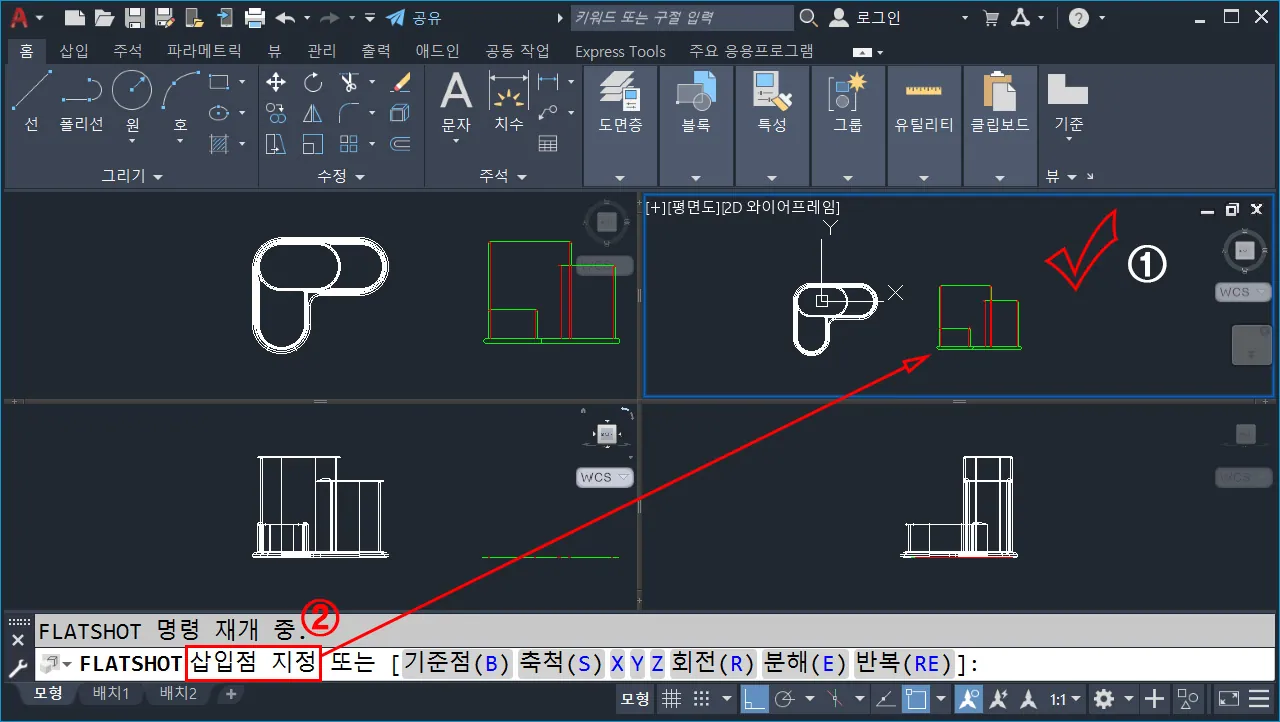Toggle Ortho mode in status bar

pos(754,699)
